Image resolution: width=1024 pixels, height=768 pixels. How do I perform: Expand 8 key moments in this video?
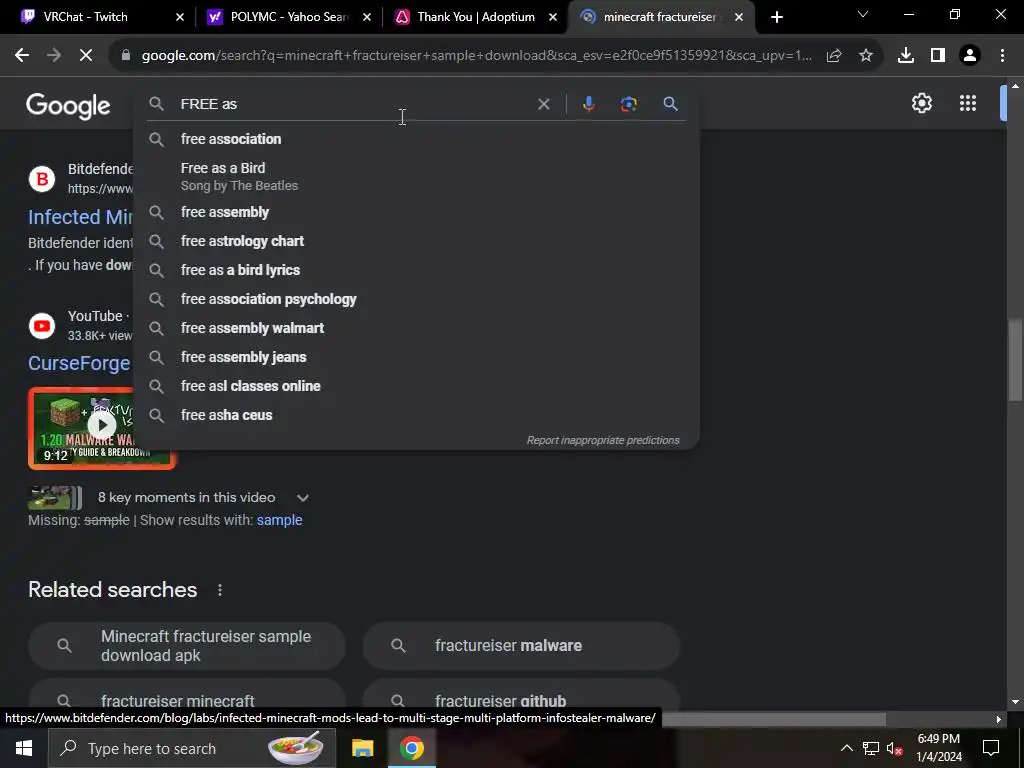coord(302,498)
